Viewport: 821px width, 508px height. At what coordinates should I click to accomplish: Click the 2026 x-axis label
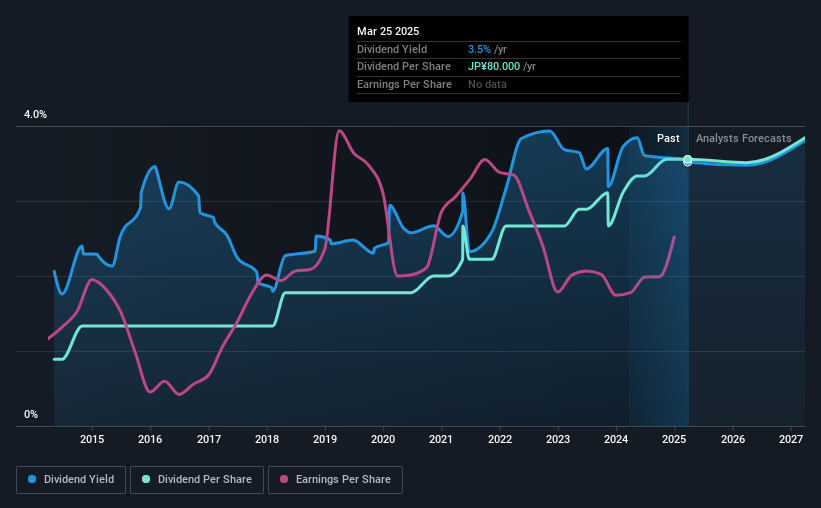733,439
